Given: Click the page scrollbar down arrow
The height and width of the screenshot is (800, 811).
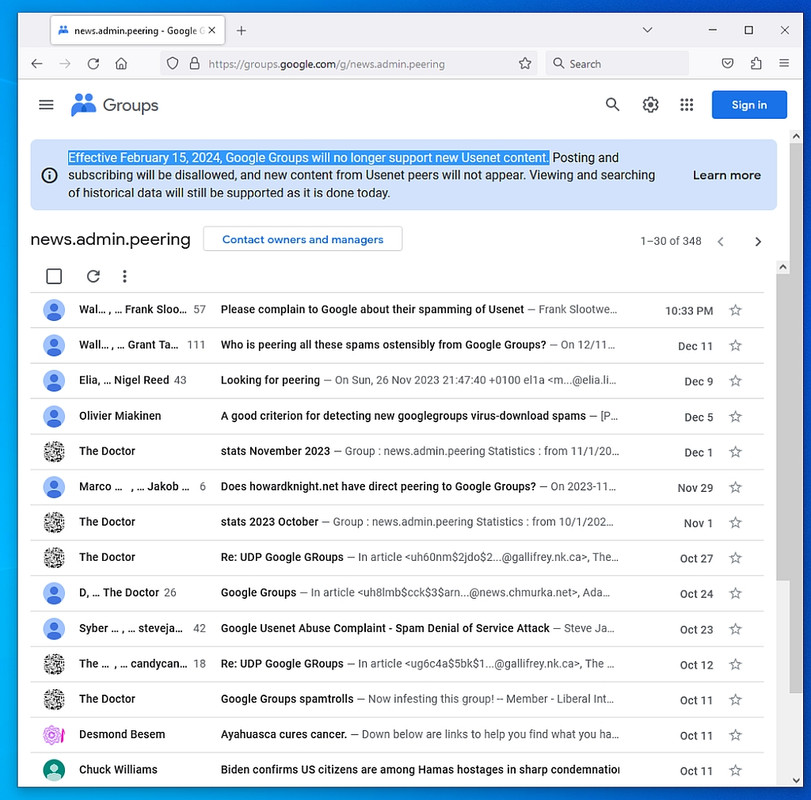Looking at the screenshot, I should click(795, 780).
